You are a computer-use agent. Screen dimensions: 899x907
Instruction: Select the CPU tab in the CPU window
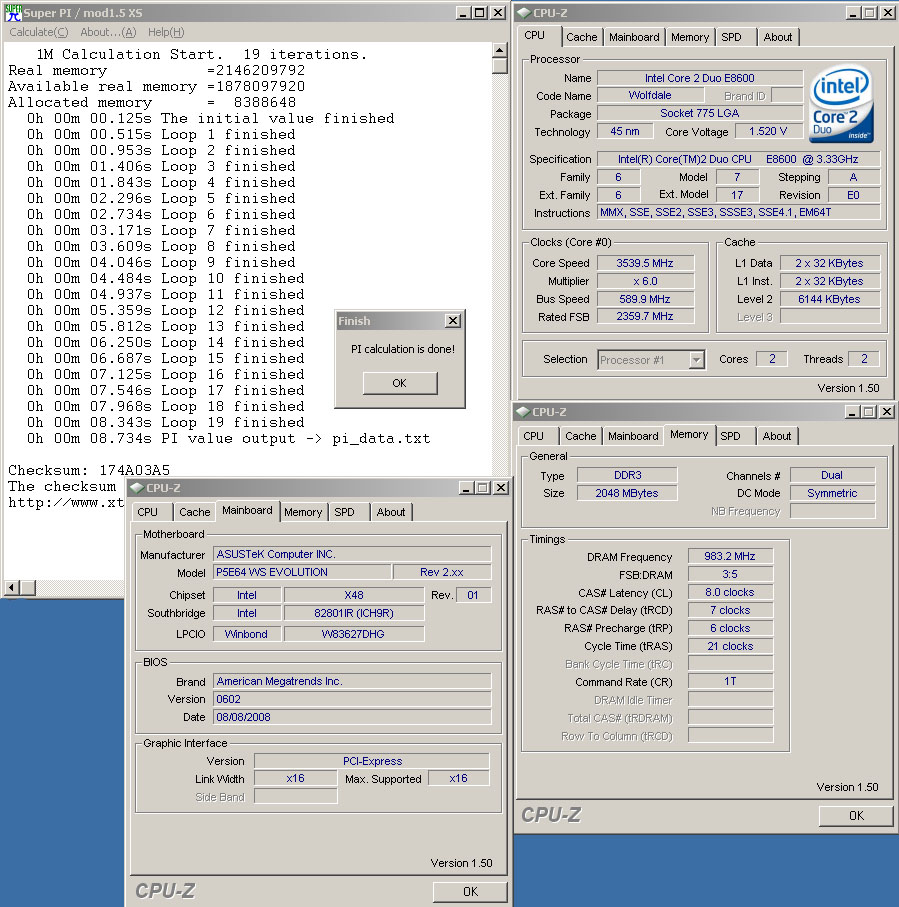[535, 35]
